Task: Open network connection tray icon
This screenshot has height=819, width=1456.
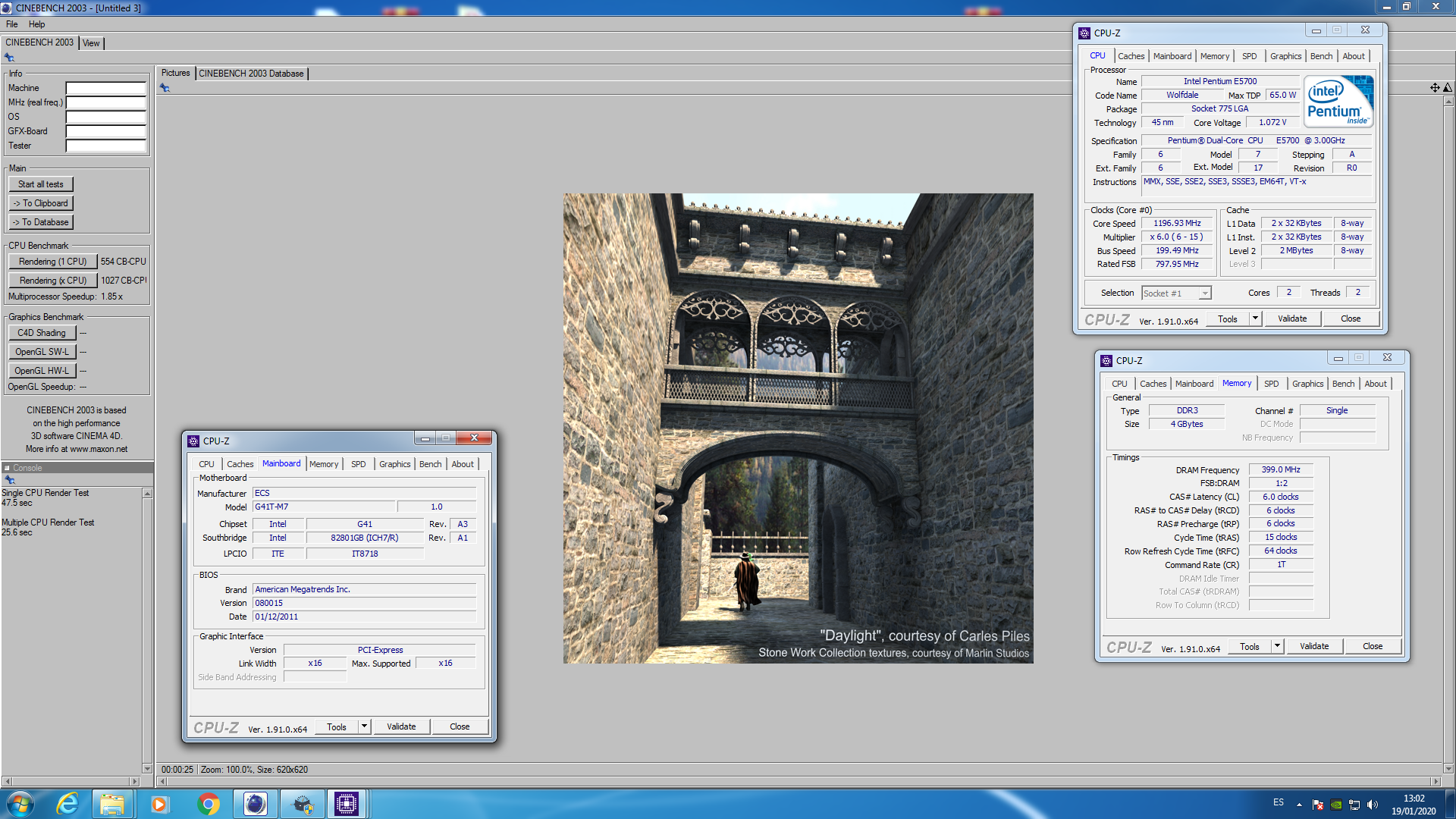Action: pyautogui.click(x=1354, y=805)
